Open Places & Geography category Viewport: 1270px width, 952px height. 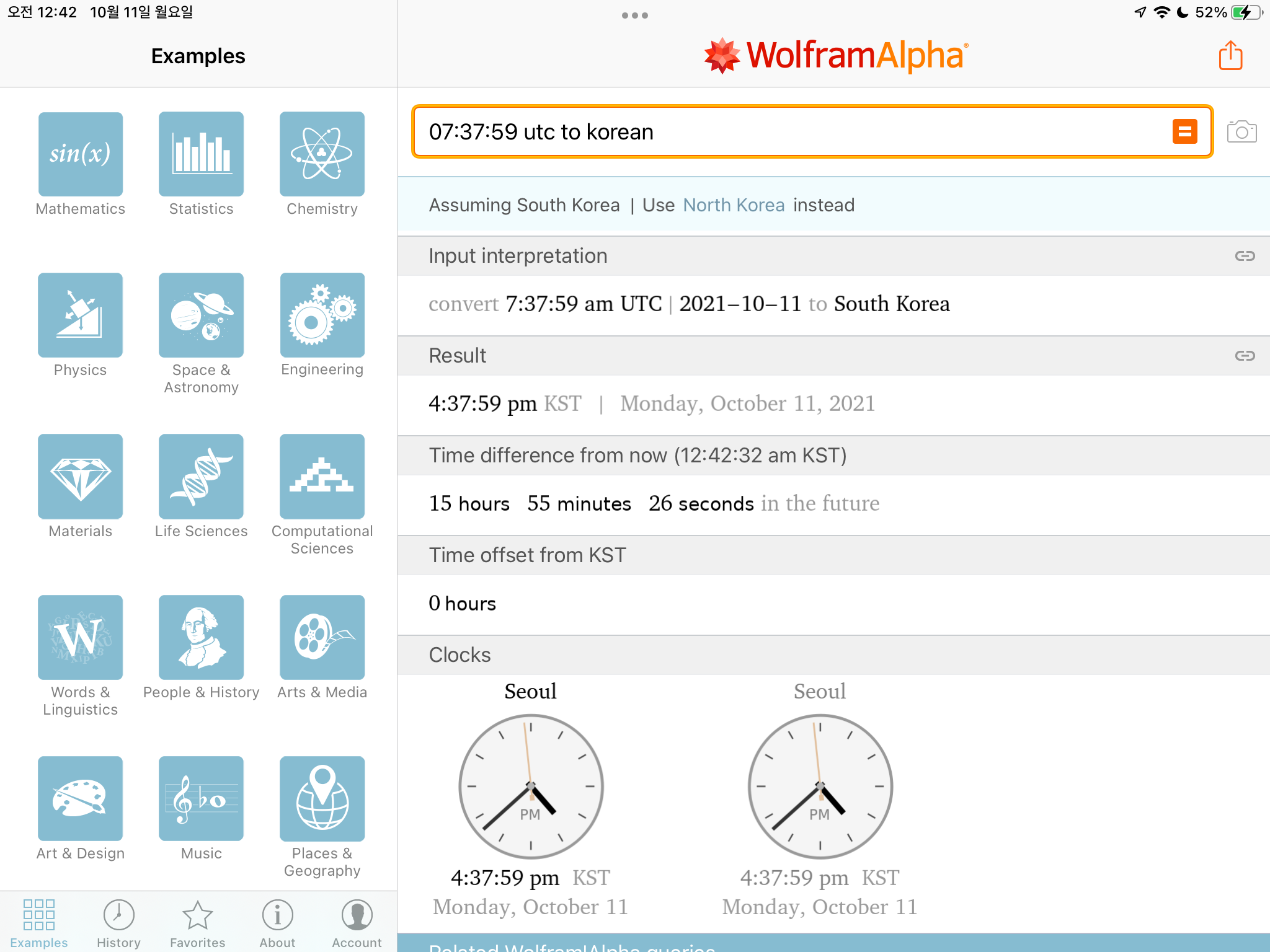click(322, 799)
